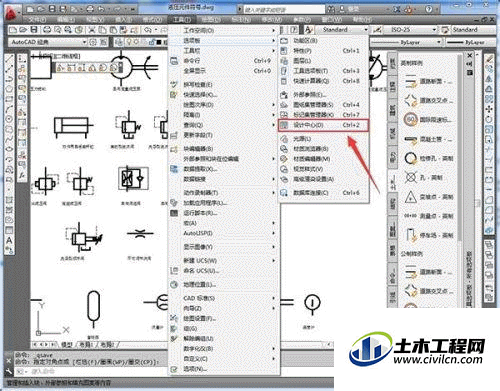Expand the Workspaces submenu at top of Tools menu

(223, 30)
